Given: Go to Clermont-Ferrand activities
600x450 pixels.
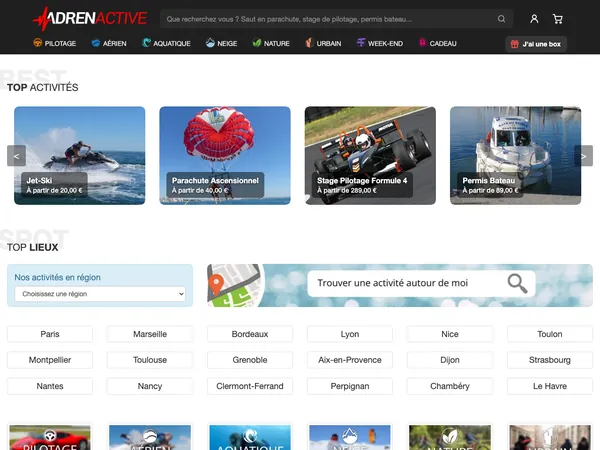Looking at the screenshot, I should [x=250, y=386].
